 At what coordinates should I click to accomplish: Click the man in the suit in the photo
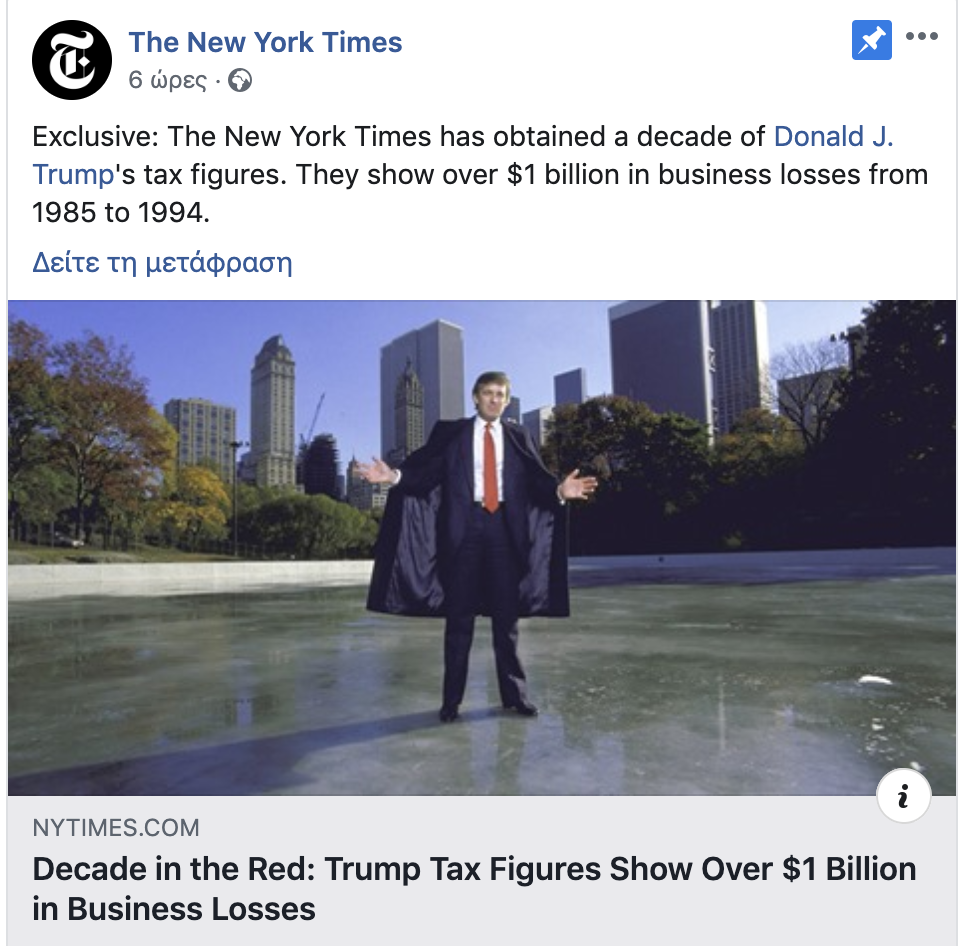point(483,544)
